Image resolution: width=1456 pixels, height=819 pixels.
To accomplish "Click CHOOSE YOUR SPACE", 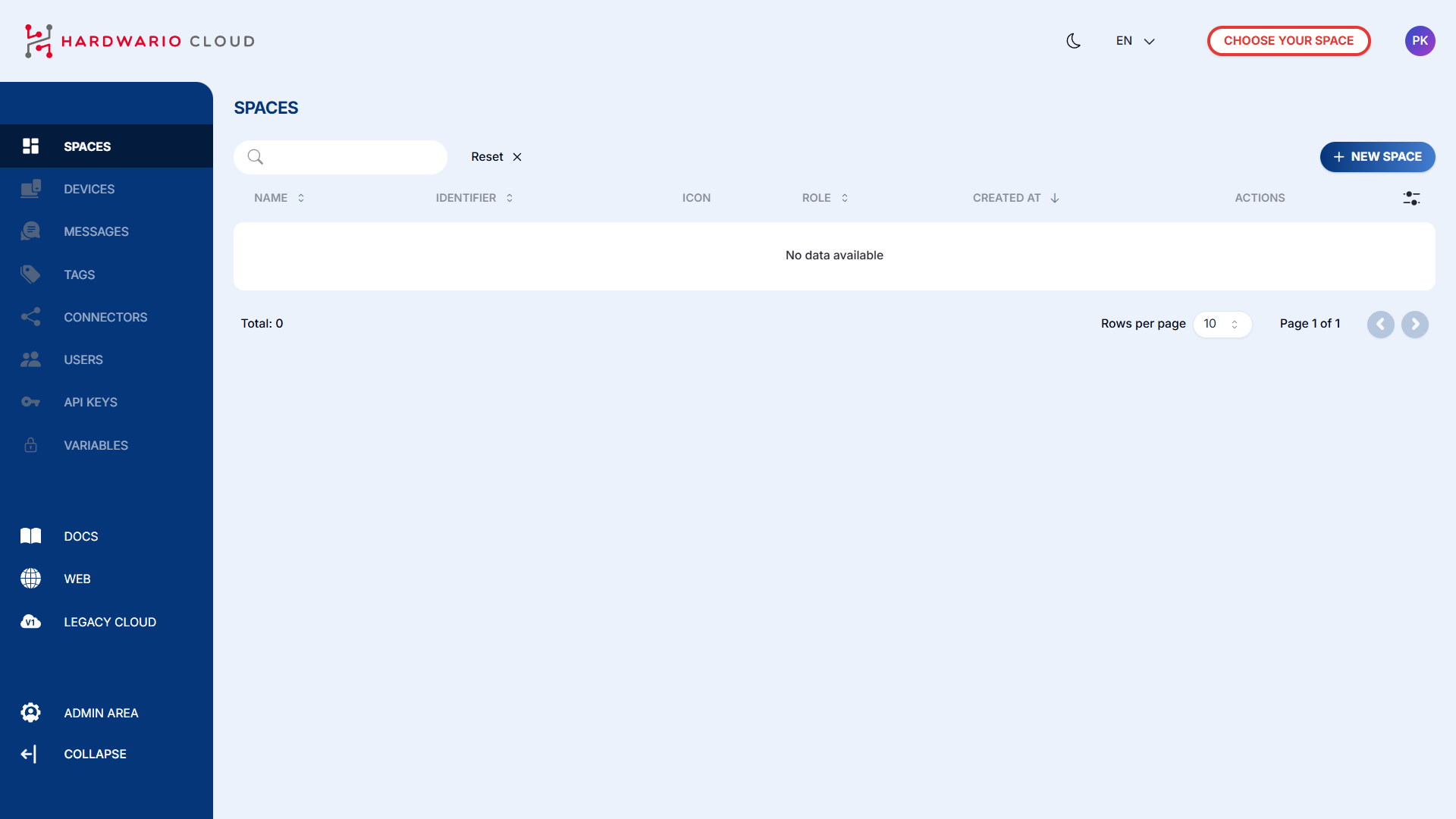I will [x=1288, y=40].
